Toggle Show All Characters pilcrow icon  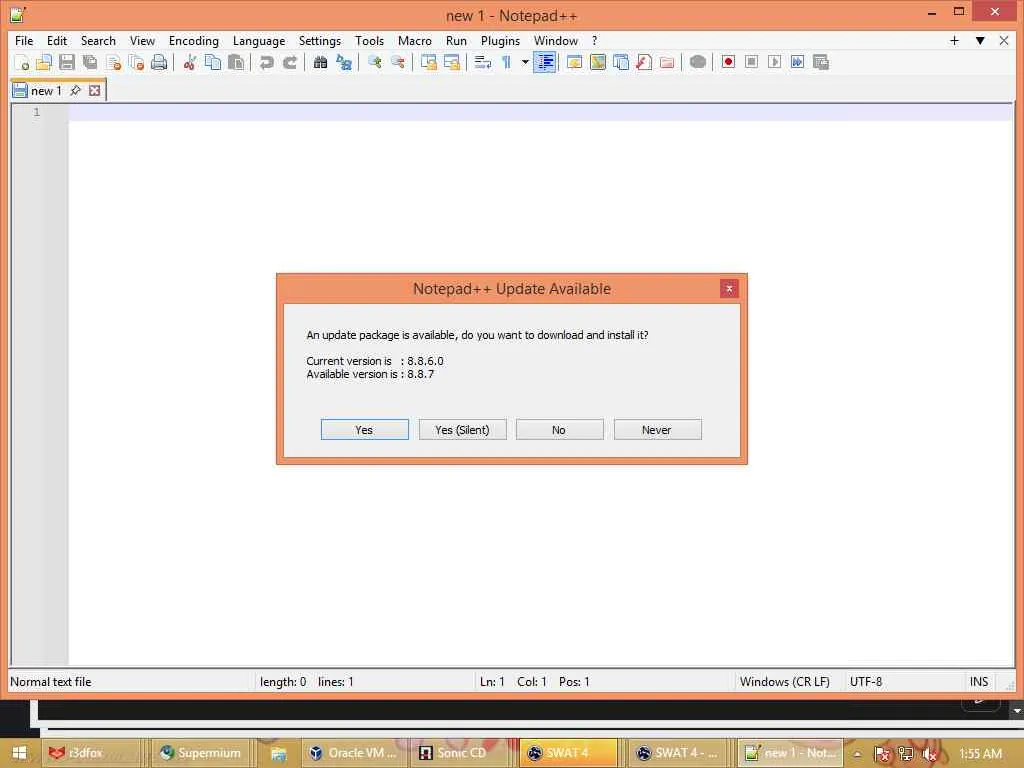[x=506, y=63]
